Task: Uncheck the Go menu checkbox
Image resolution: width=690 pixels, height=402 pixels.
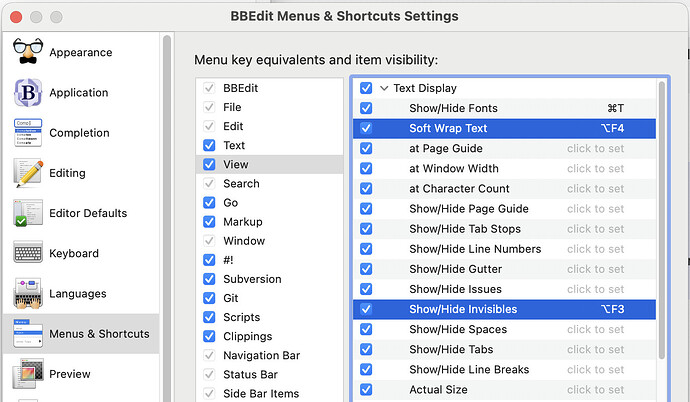Action: 209,203
